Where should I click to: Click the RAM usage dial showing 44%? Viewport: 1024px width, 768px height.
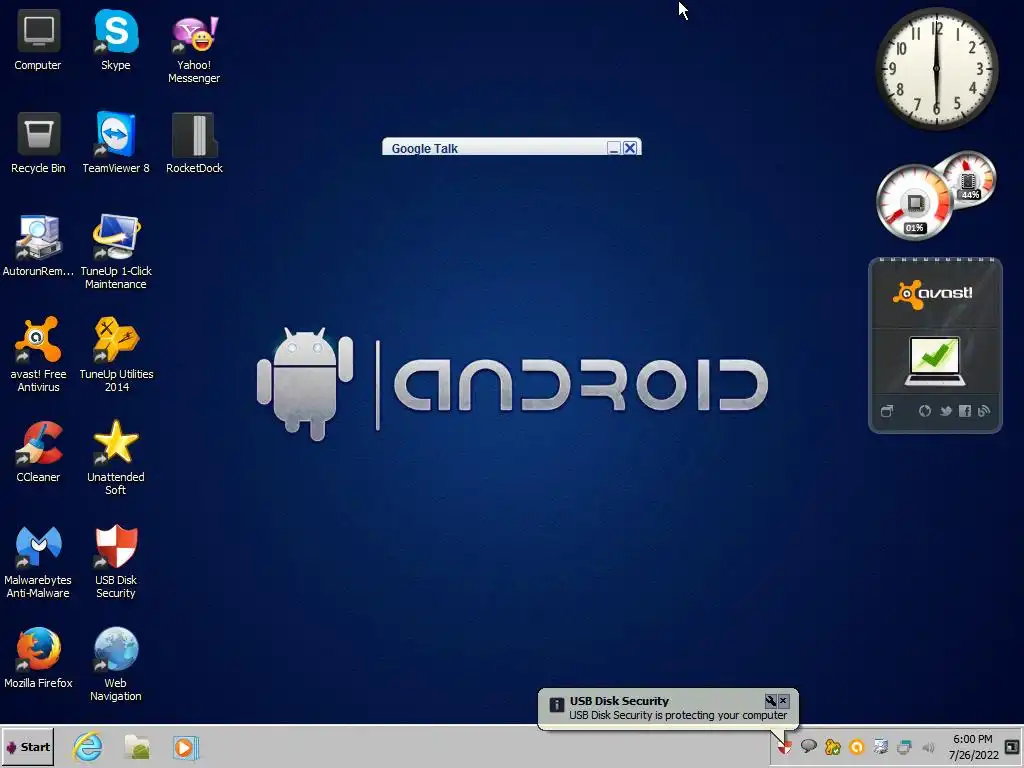[x=970, y=179]
